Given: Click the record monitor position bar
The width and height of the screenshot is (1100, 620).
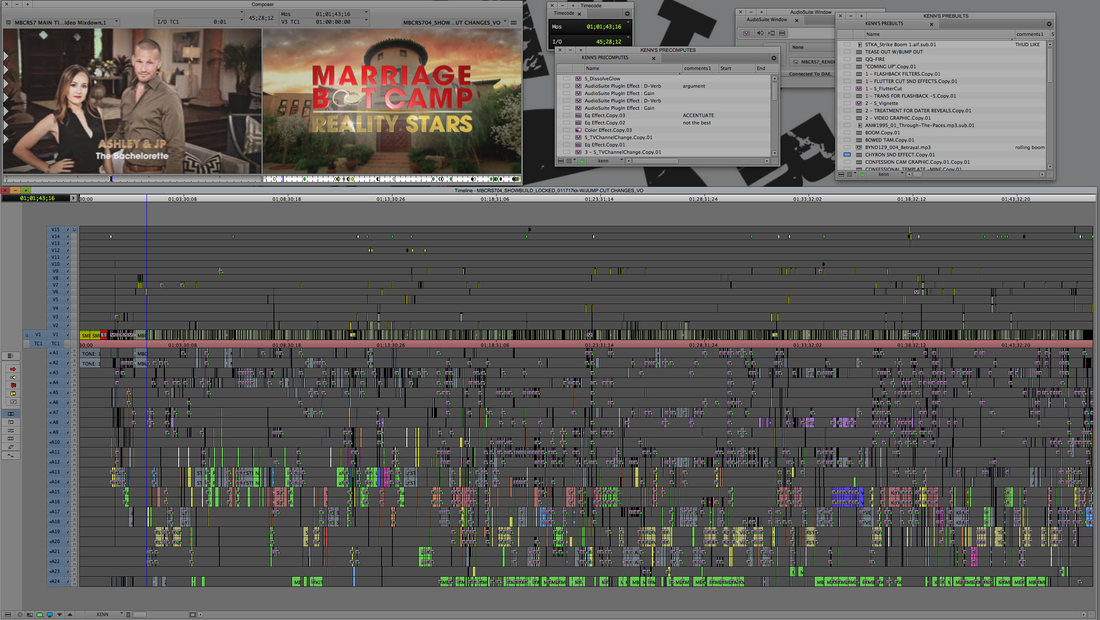Looking at the screenshot, I should pos(392,180).
